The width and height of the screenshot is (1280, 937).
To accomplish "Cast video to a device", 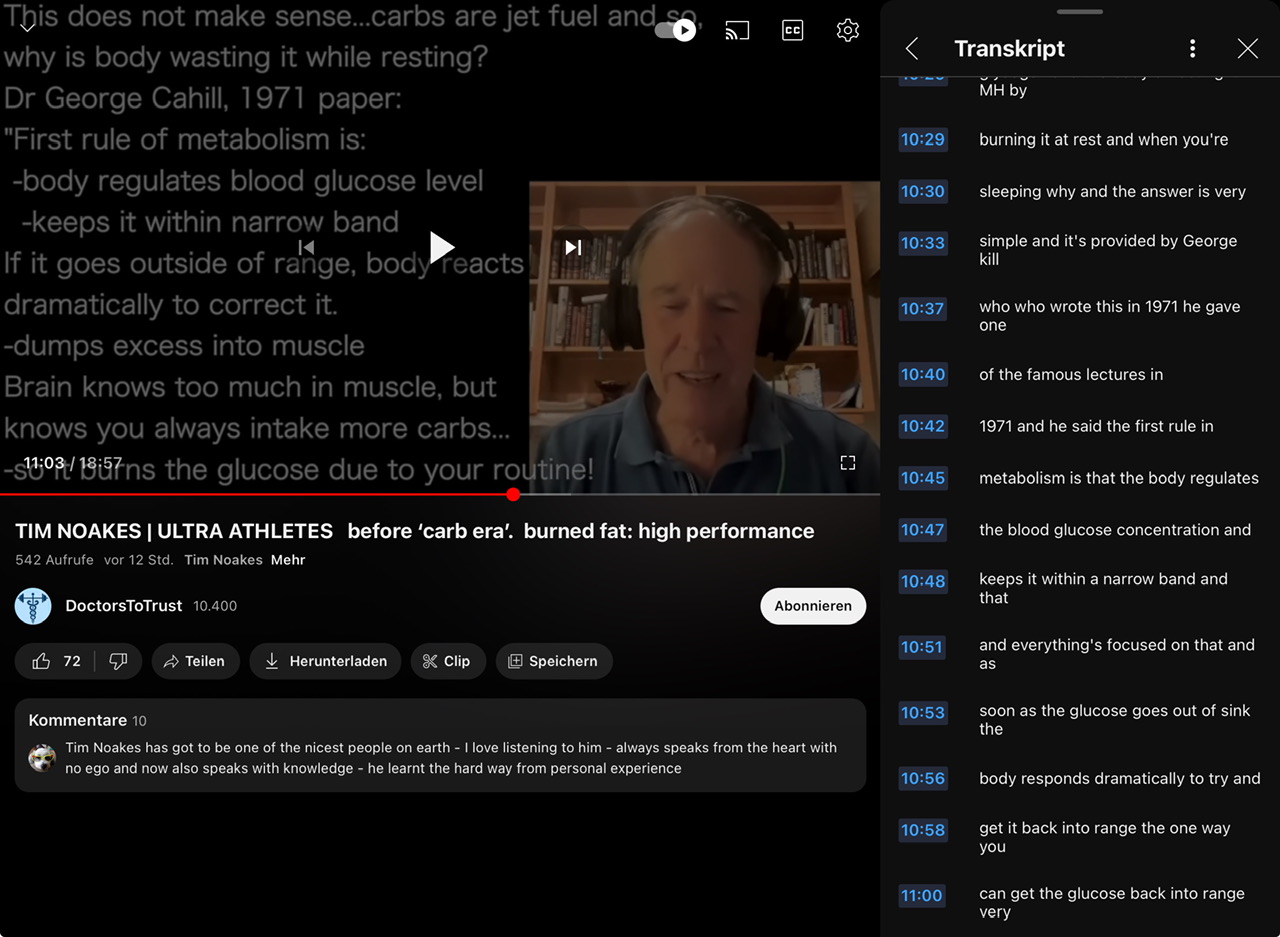I will (x=737, y=31).
